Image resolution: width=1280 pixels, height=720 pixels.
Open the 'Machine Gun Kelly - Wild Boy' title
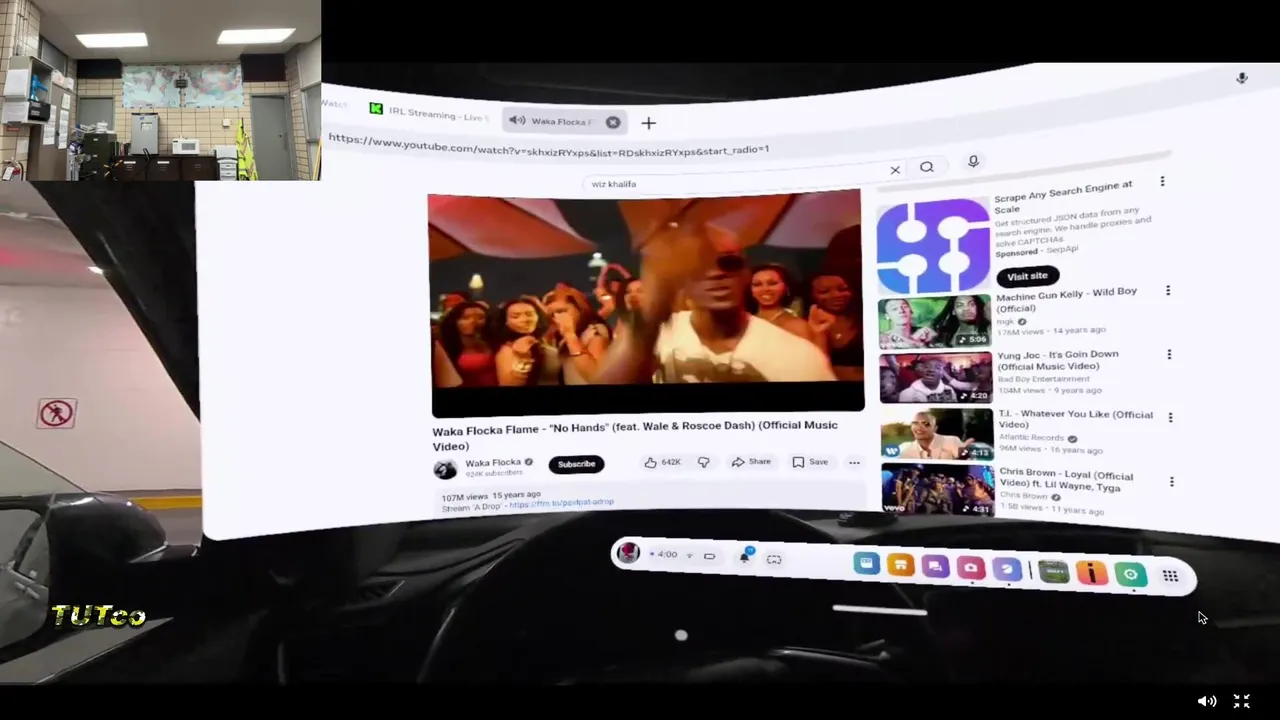[1066, 299]
